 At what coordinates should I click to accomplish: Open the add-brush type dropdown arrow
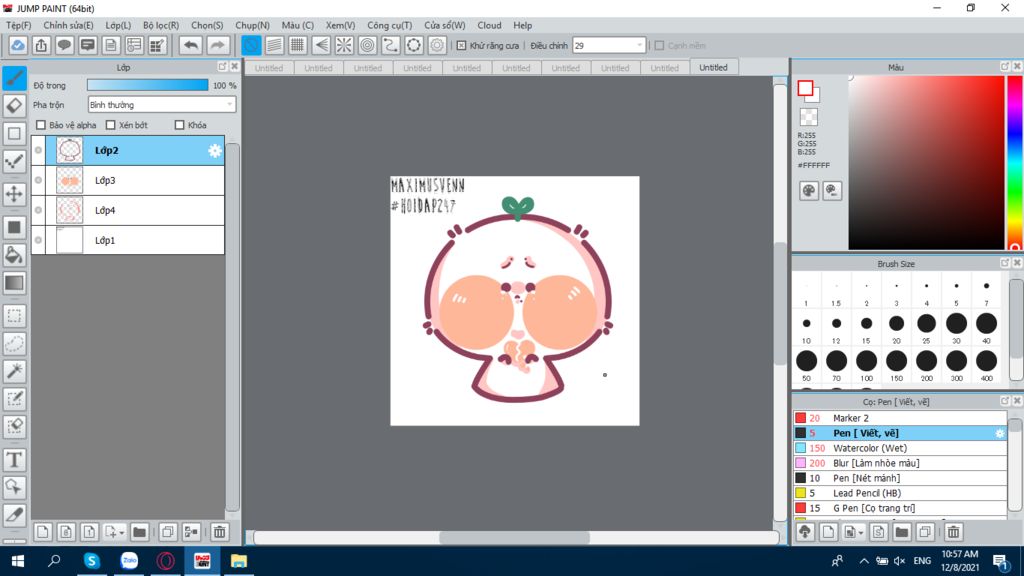pyautogui.click(x=861, y=533)
